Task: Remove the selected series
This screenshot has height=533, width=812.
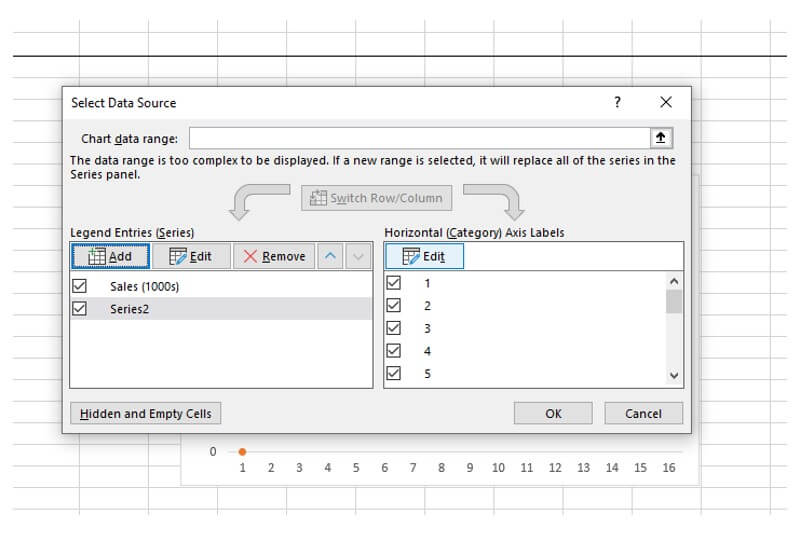Action: [275, 256]
